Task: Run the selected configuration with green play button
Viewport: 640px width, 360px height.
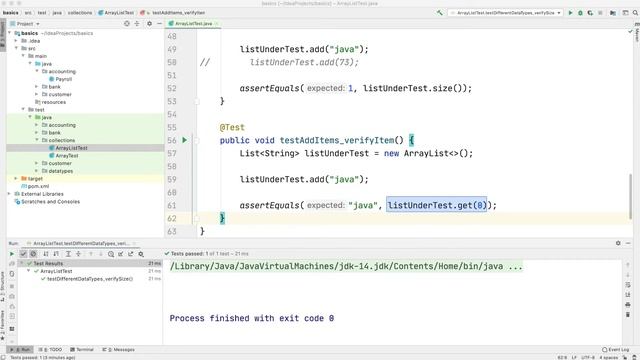Action: click(x=571, y=13)
